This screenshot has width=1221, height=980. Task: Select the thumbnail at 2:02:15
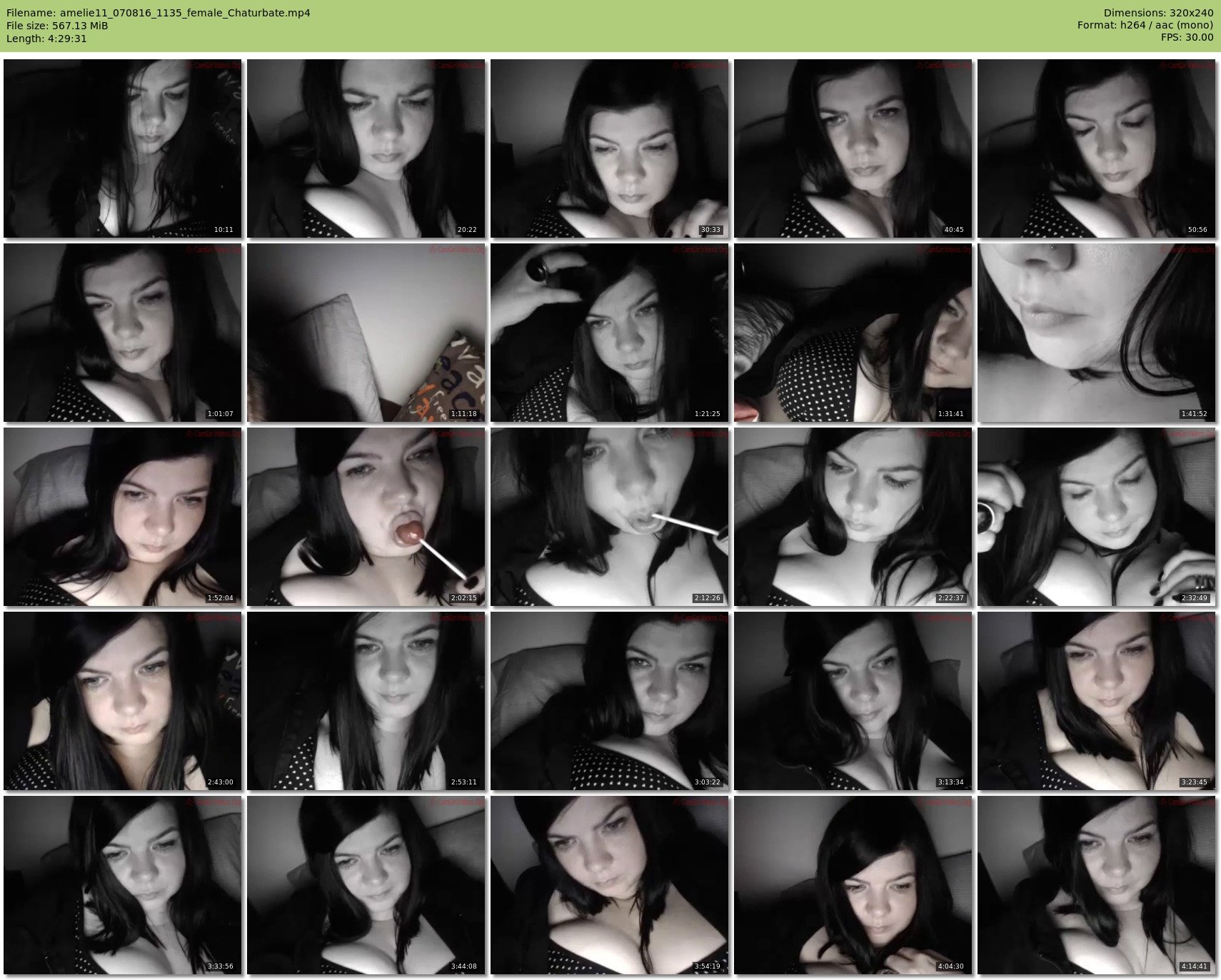pos(366,517)
